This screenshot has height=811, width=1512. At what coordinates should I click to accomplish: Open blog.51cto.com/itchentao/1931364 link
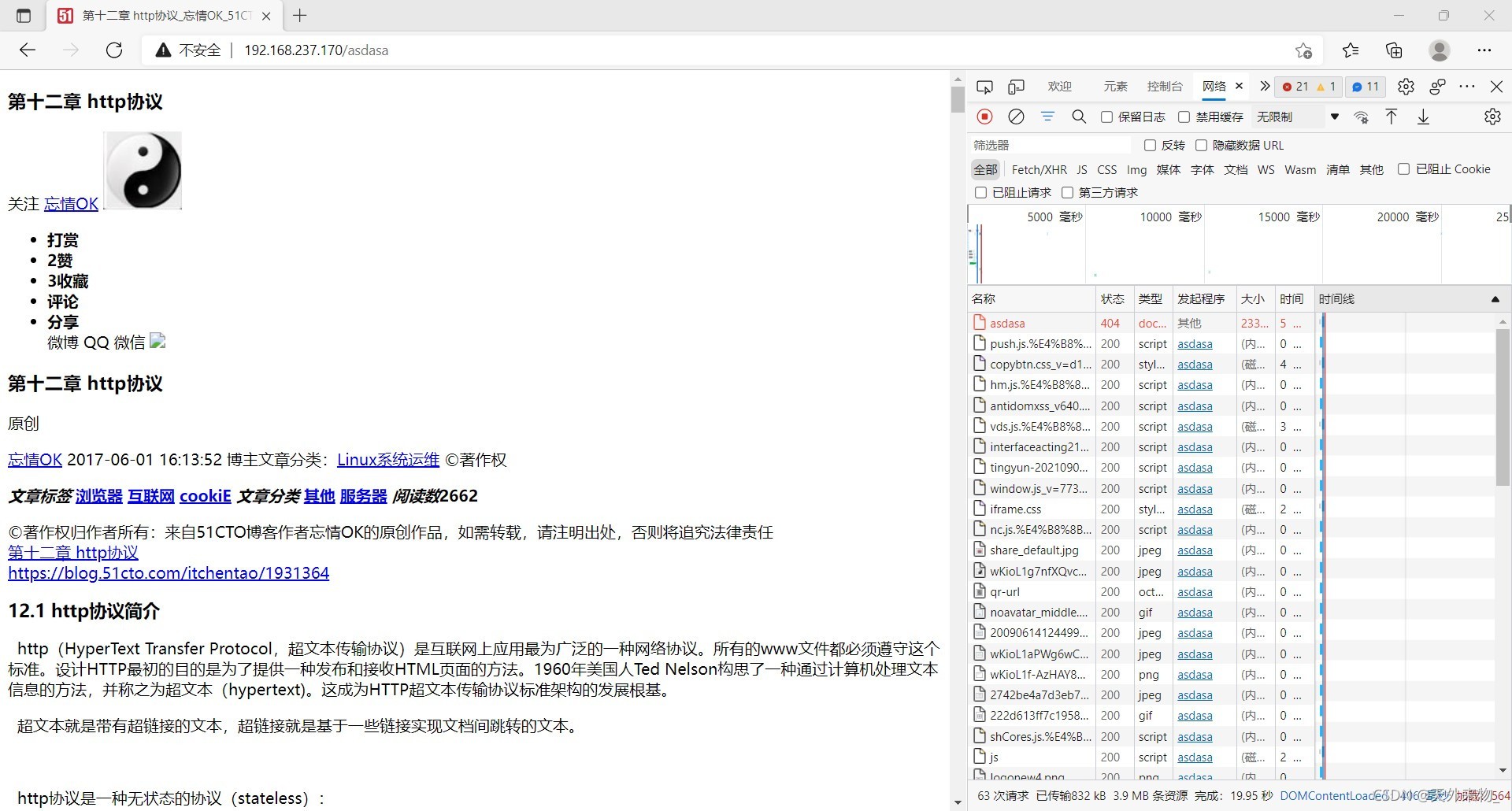click(169, 573)
